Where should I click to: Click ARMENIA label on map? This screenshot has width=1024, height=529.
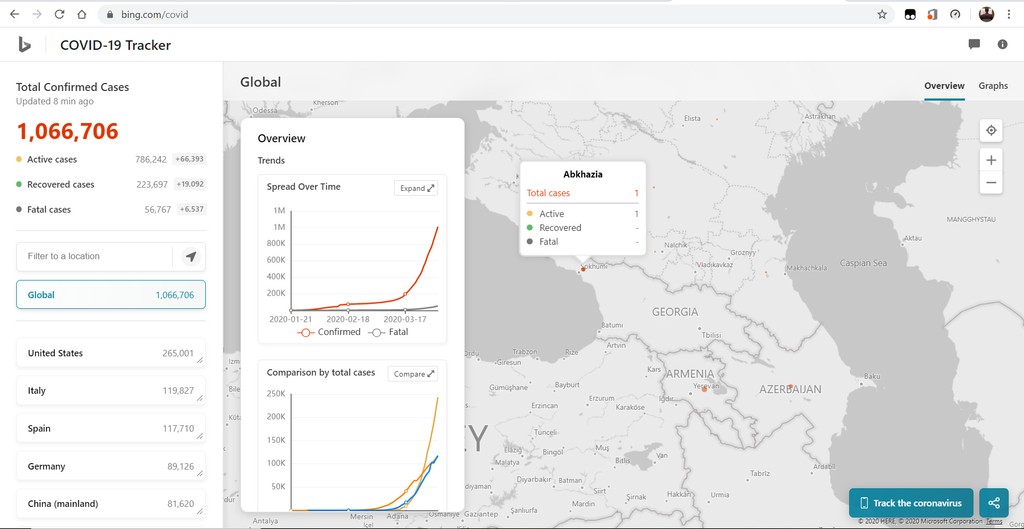(690, 374)
